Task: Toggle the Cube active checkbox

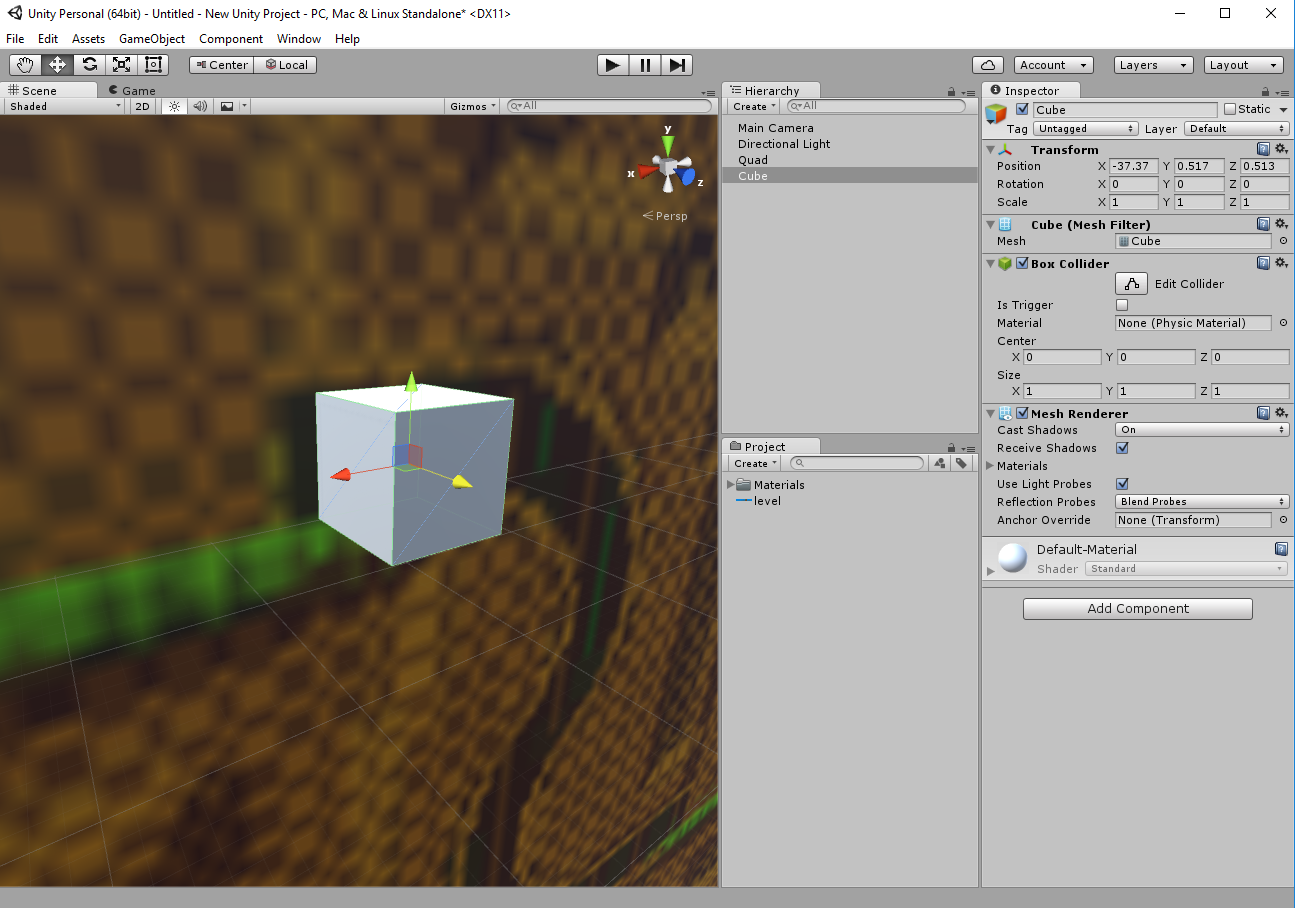Action: coord(1022,109)
